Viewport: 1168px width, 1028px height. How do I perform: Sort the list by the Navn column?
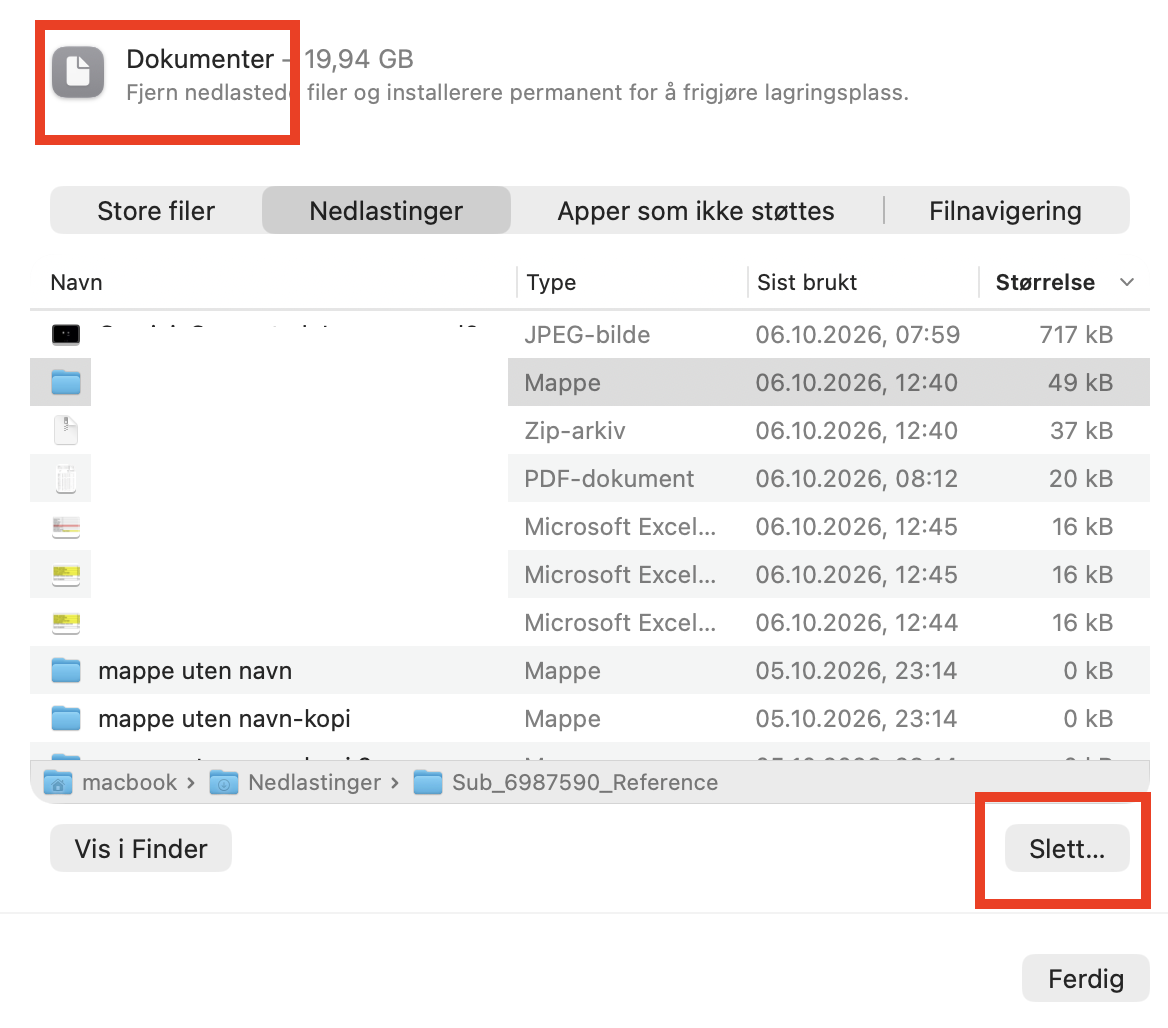coord(77,282)
